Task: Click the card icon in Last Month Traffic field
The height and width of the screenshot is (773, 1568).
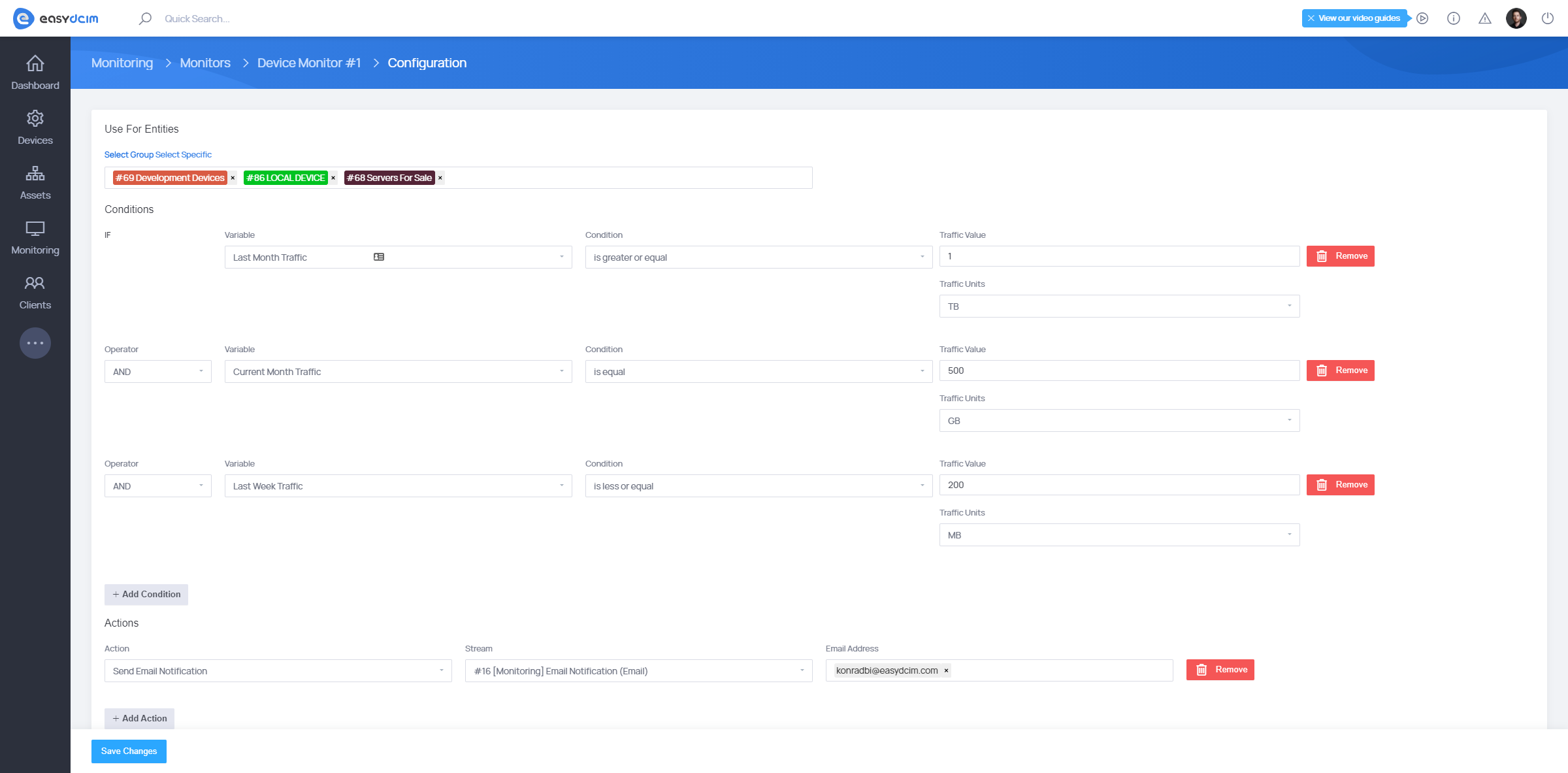Action: point(379,257)
